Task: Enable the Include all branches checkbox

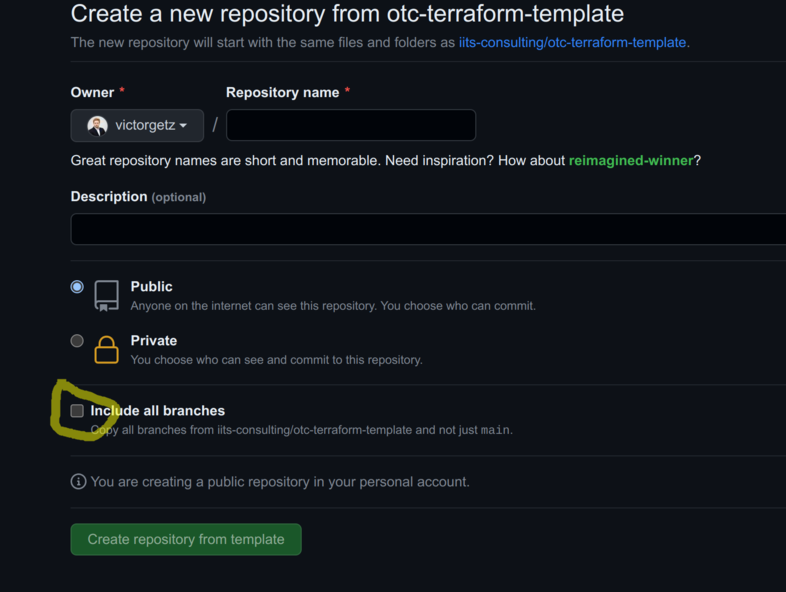Action: point(77,411)
